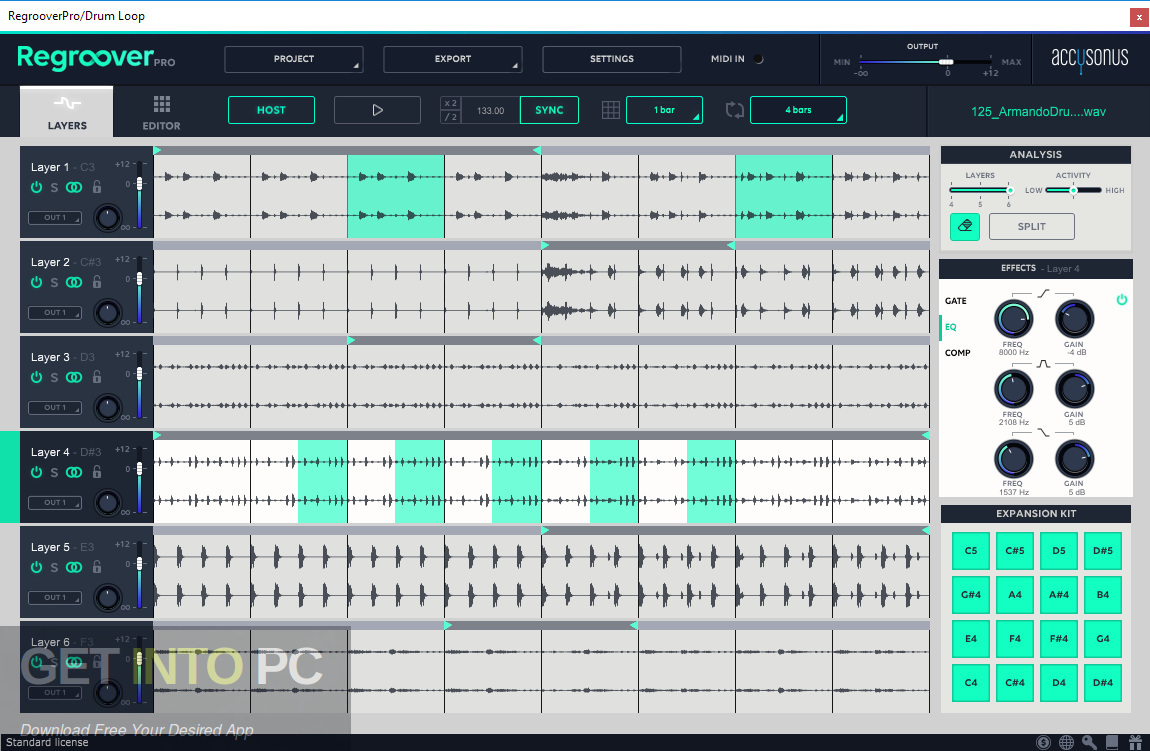Open the SETTINGS menu

(612, 59)
